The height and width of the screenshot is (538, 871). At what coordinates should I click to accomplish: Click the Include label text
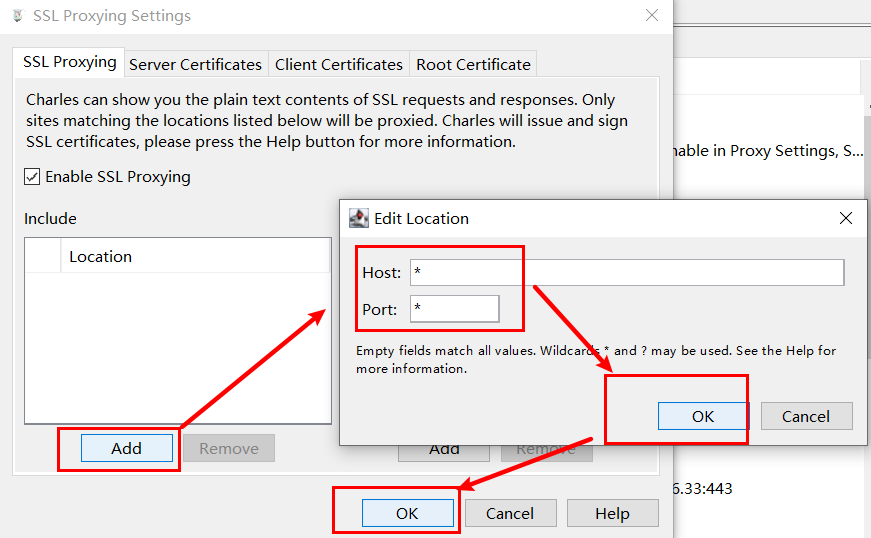(50, 219)
